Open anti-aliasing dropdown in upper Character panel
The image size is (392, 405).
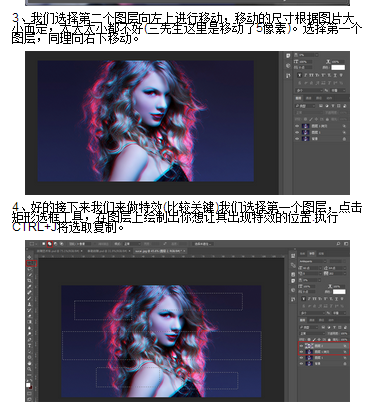click(x=338, y=90)
